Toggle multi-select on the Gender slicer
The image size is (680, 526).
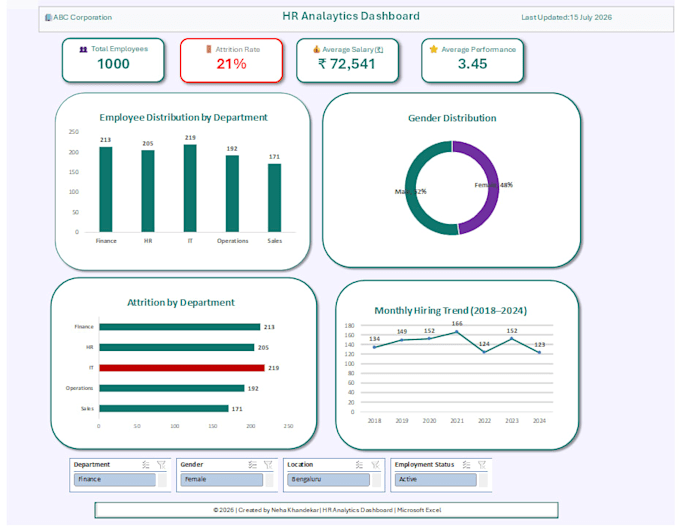252,465
